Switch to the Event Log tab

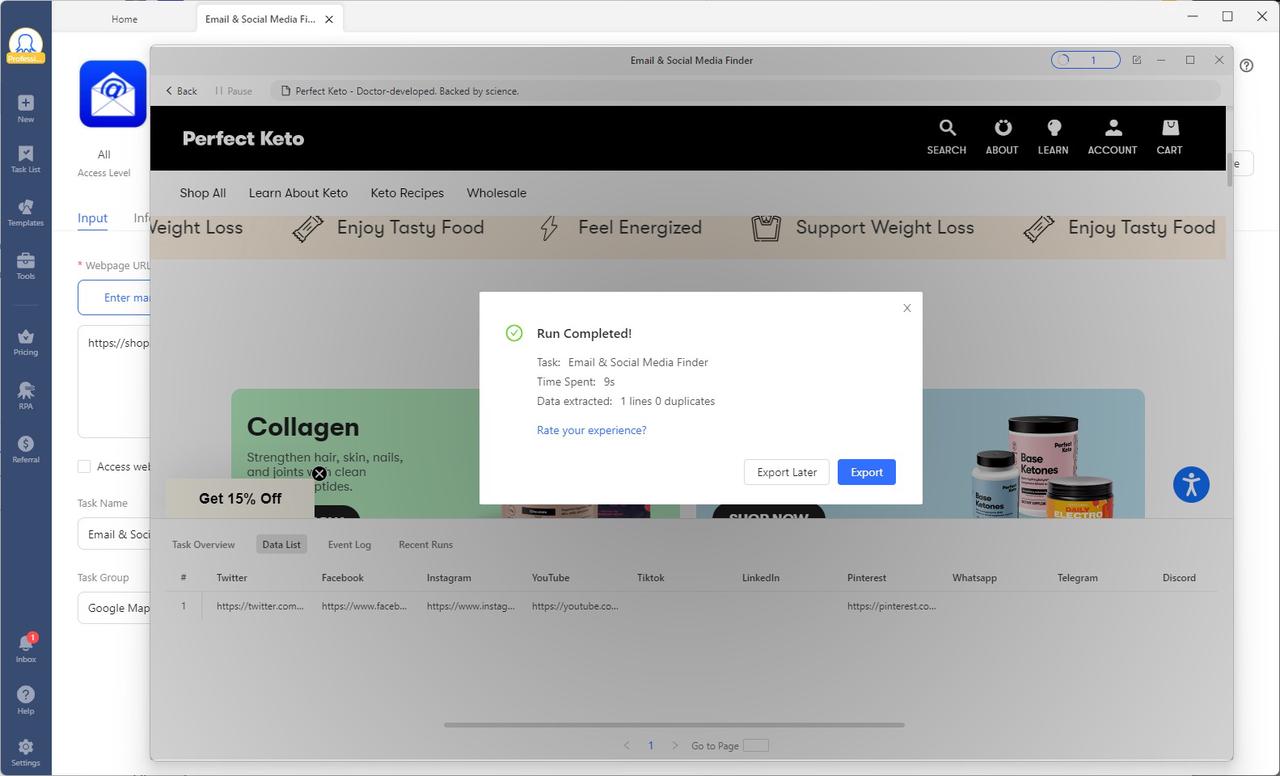tap(349, 544)
